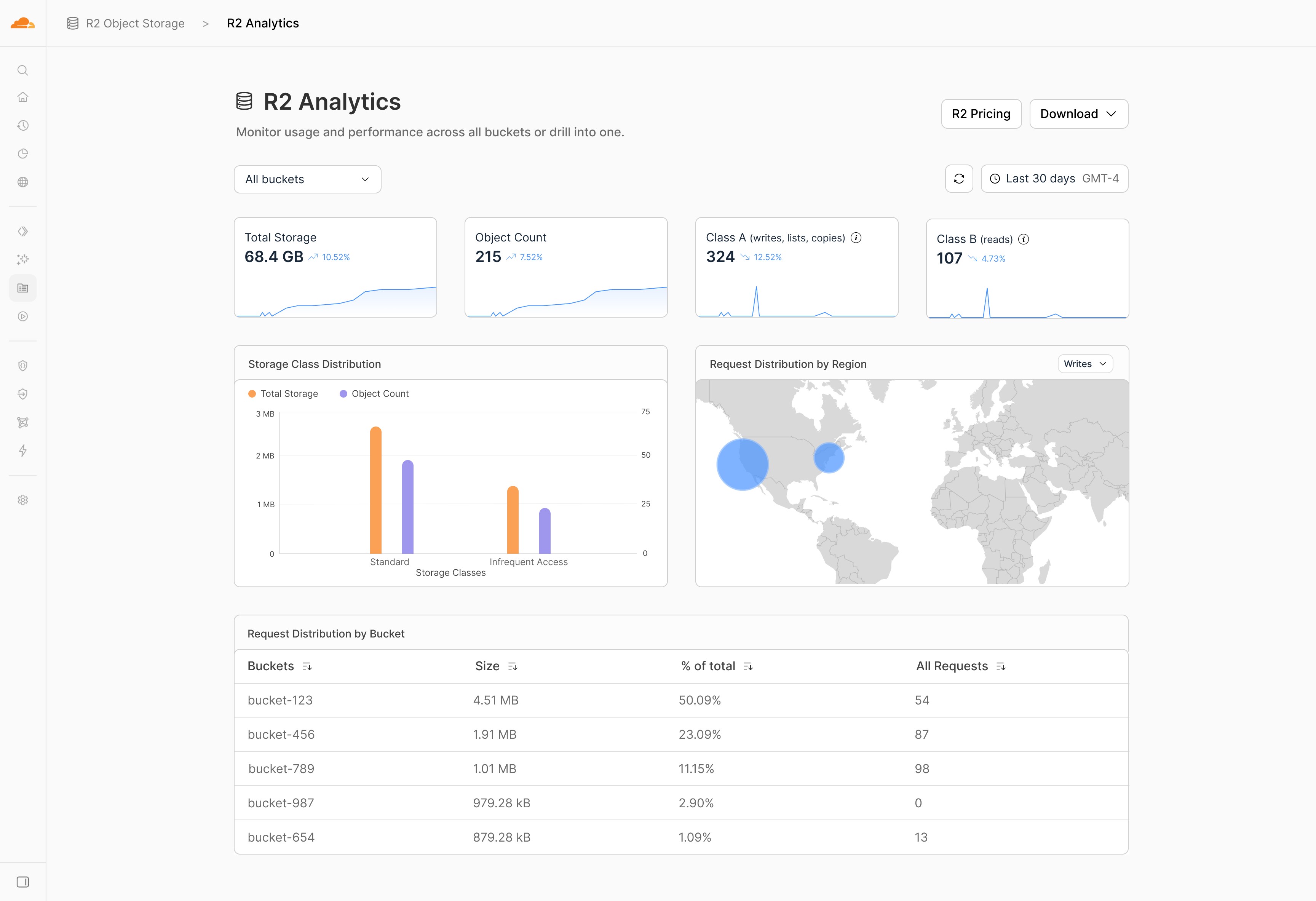Screen dimensions: 1316x901
Task: Click the sidebar lightning bolt icon
Action: pyautogui.click(x=22, y=451)
